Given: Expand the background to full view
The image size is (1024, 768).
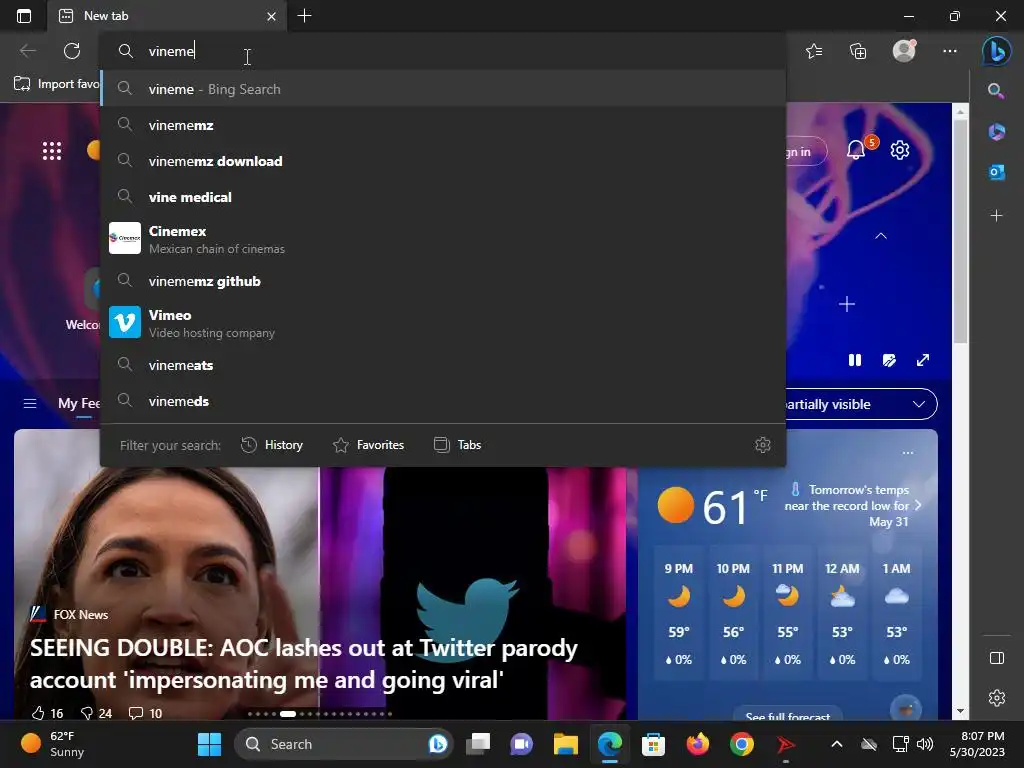Looking at the screenshot, I should (923, 360).
